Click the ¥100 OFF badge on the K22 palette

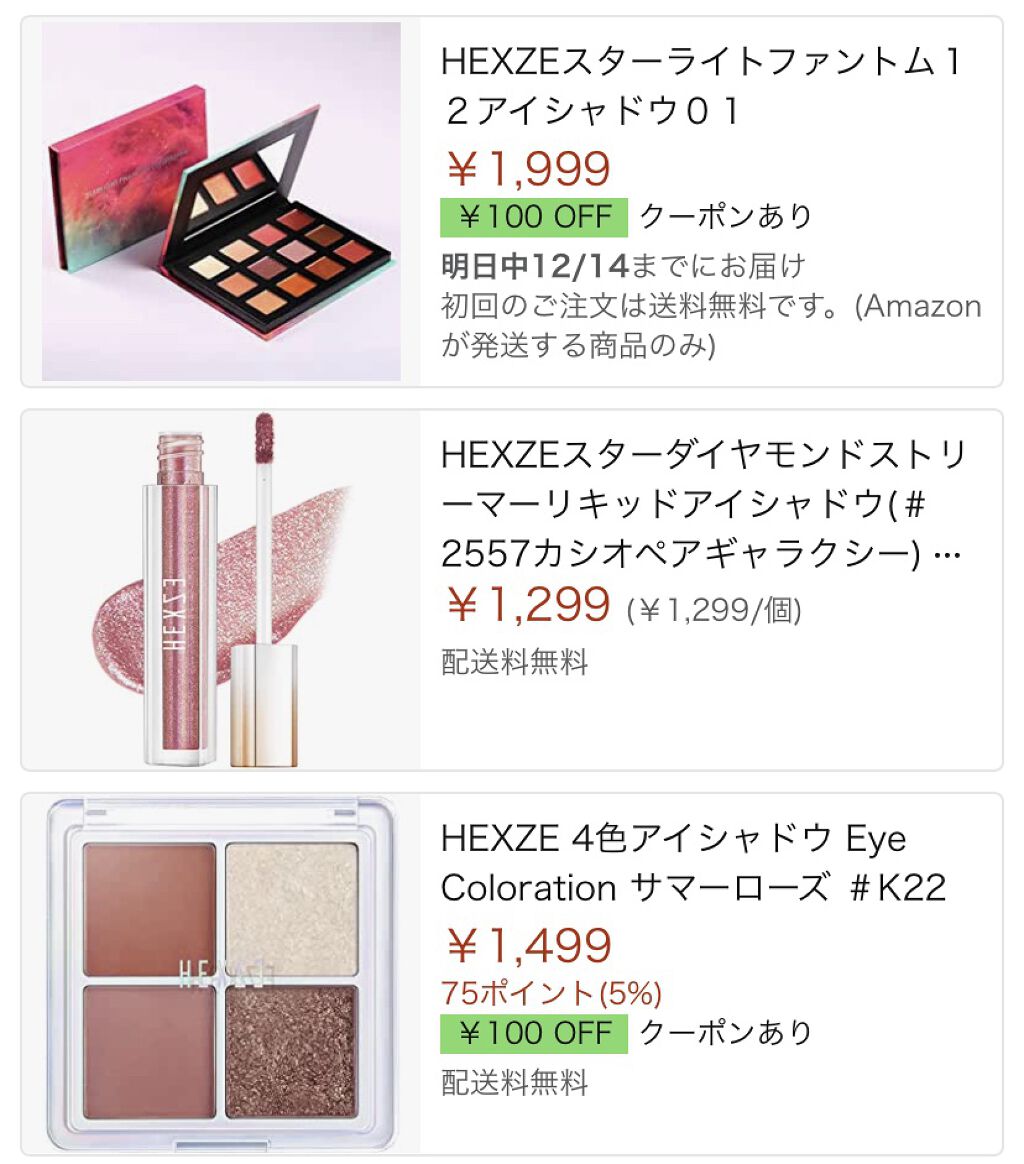534,1033
